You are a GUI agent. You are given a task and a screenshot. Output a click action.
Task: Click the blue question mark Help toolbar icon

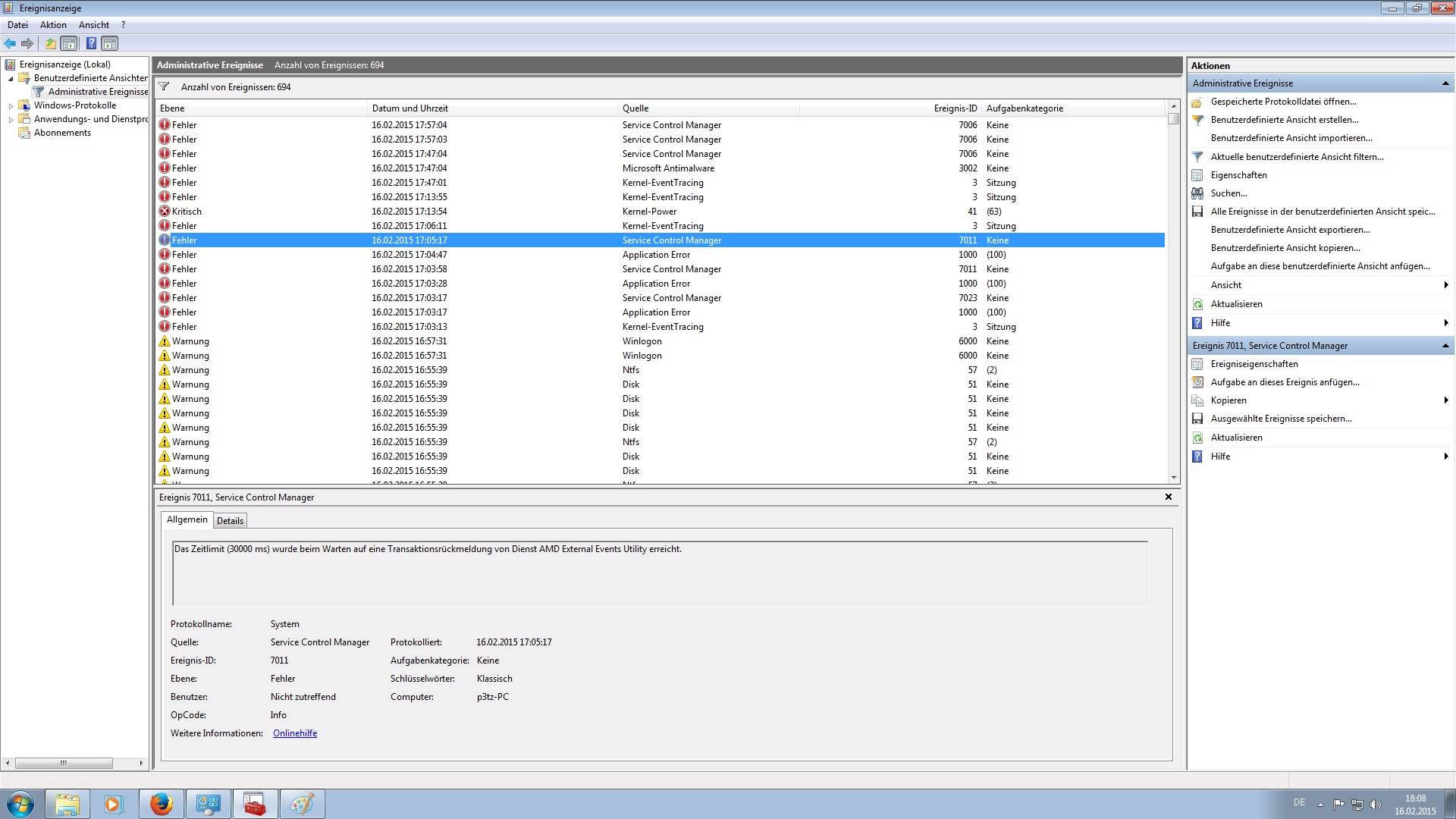click(x=91, y=43)
